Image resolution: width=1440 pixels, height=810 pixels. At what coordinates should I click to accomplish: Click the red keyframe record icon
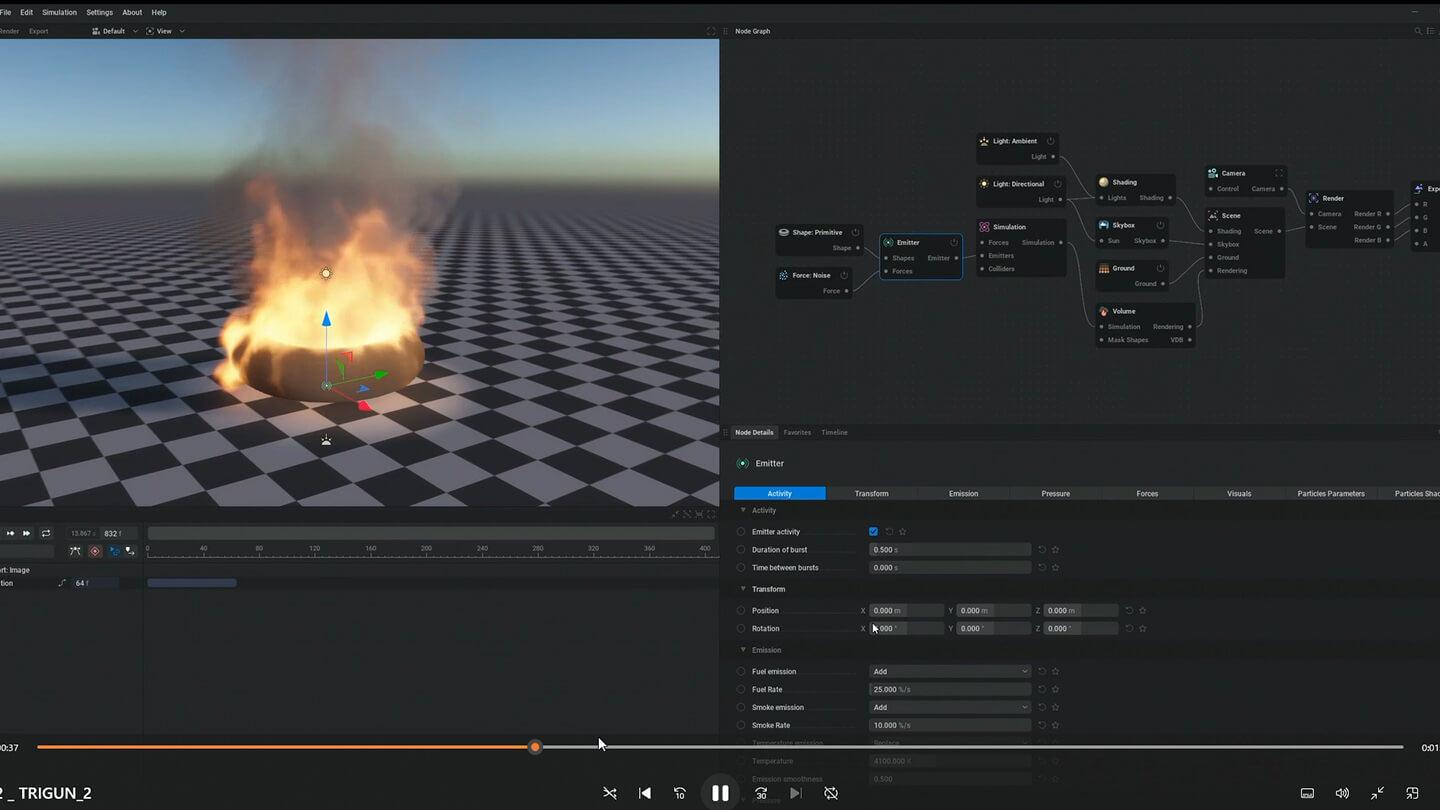click(95, 551)
